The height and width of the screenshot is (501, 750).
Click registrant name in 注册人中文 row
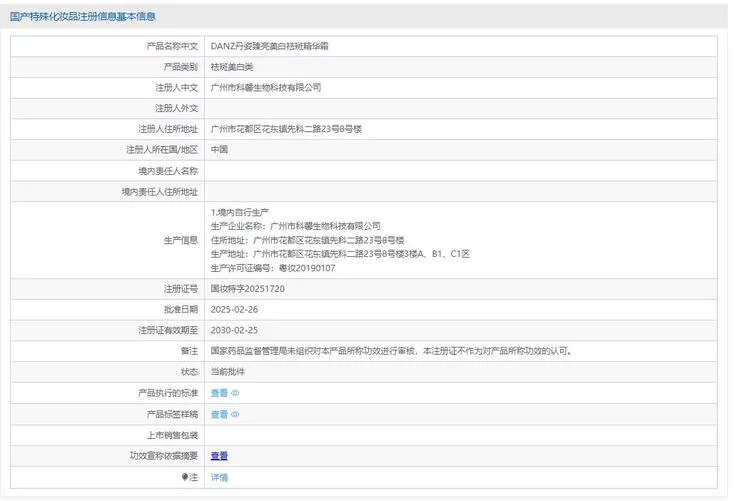click(x=266, y=88)
